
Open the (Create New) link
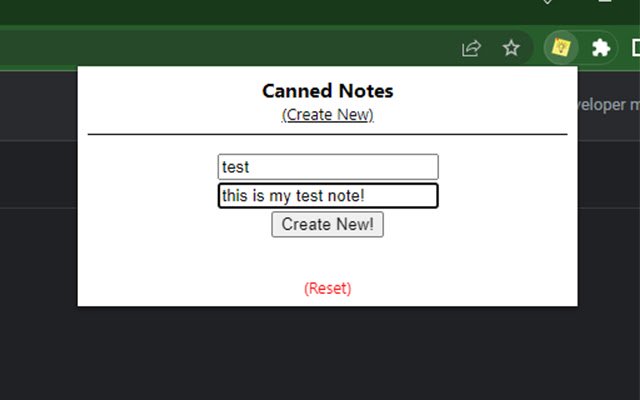click(327, 115)
